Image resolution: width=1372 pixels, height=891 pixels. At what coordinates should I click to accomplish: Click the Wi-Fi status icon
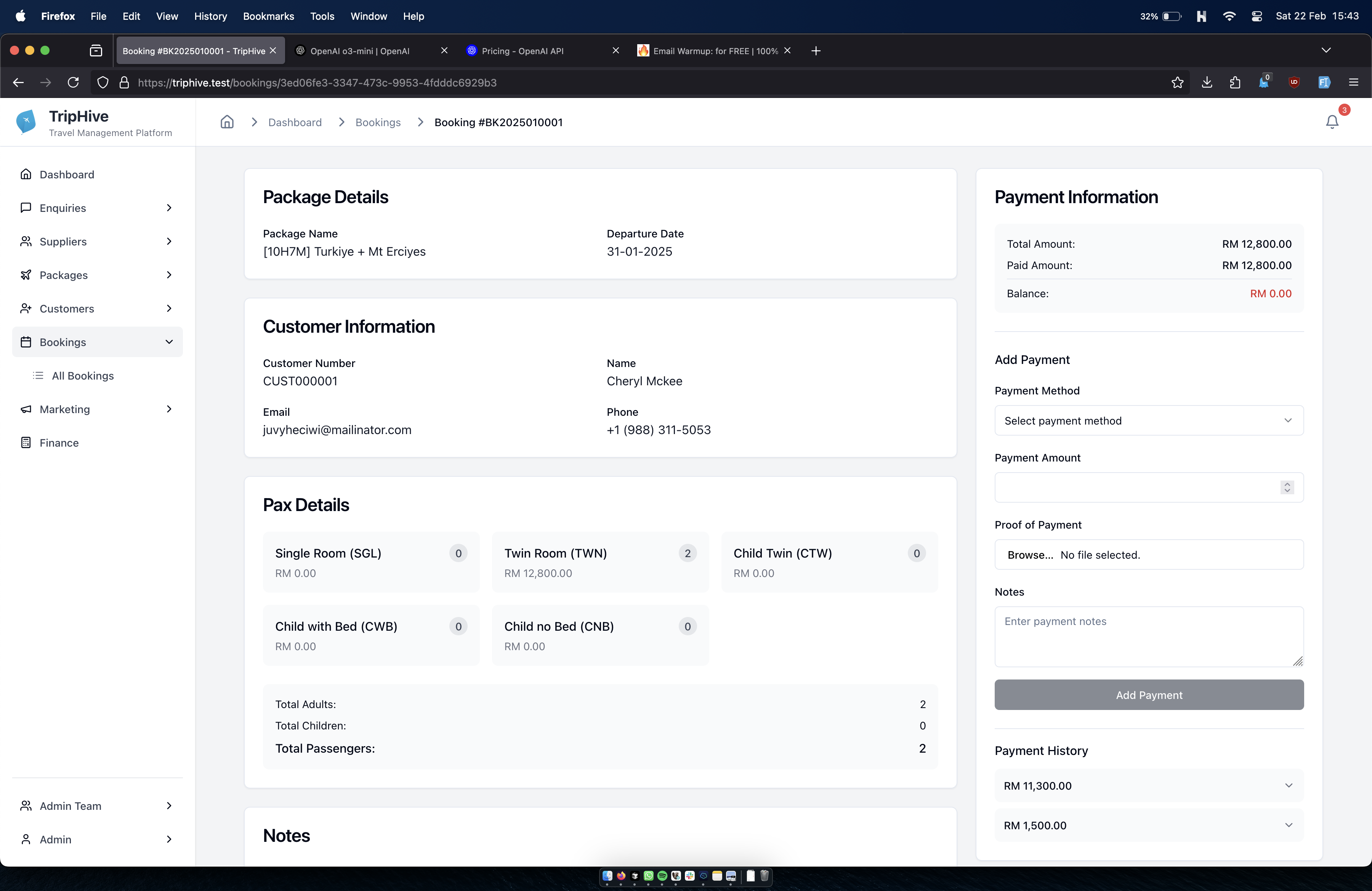point(1229,16)
